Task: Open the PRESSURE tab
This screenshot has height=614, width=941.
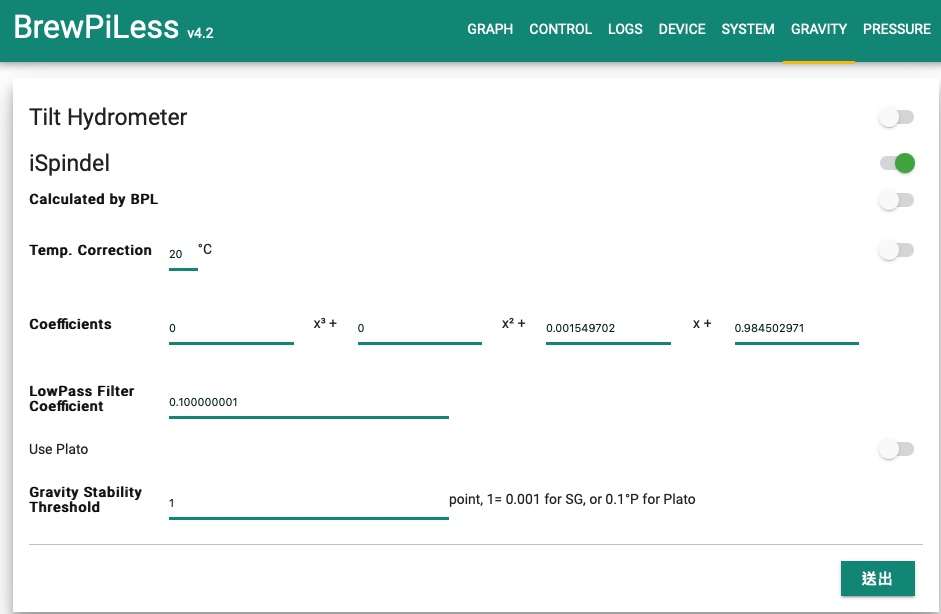Action: (897, 29)
